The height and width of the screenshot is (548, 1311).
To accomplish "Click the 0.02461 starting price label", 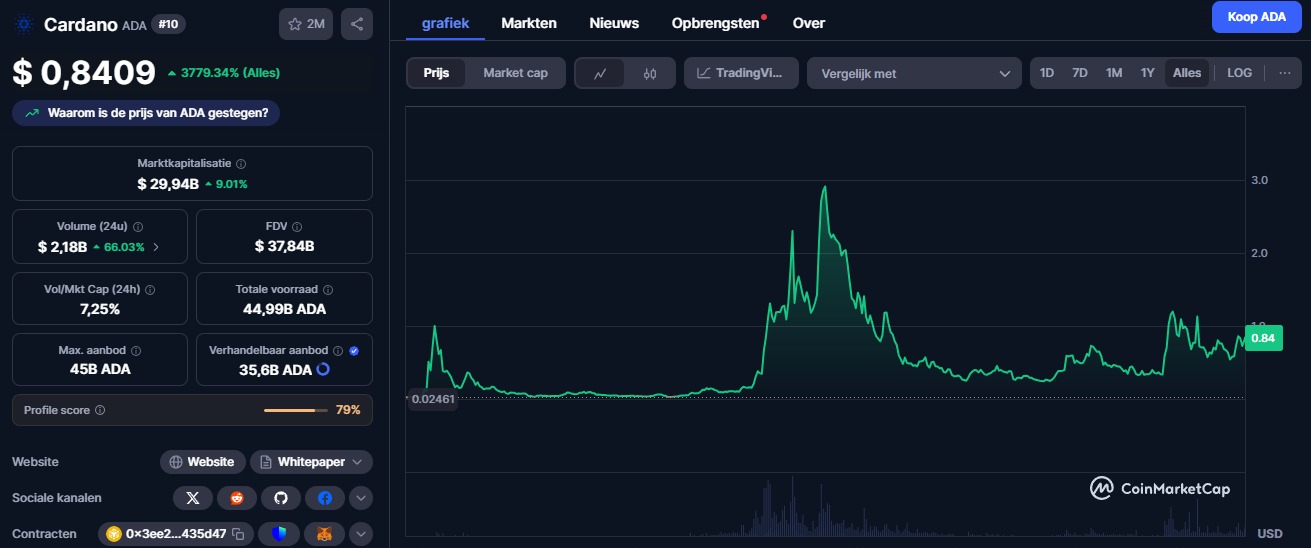I will [x=433, y=399].
